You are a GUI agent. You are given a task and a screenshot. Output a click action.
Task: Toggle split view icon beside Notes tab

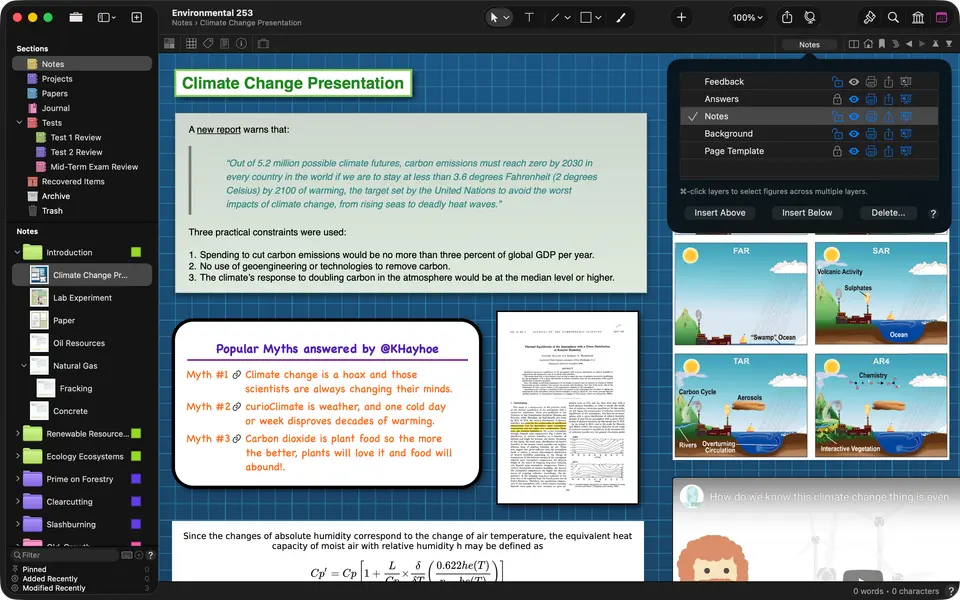coord(853,43)
